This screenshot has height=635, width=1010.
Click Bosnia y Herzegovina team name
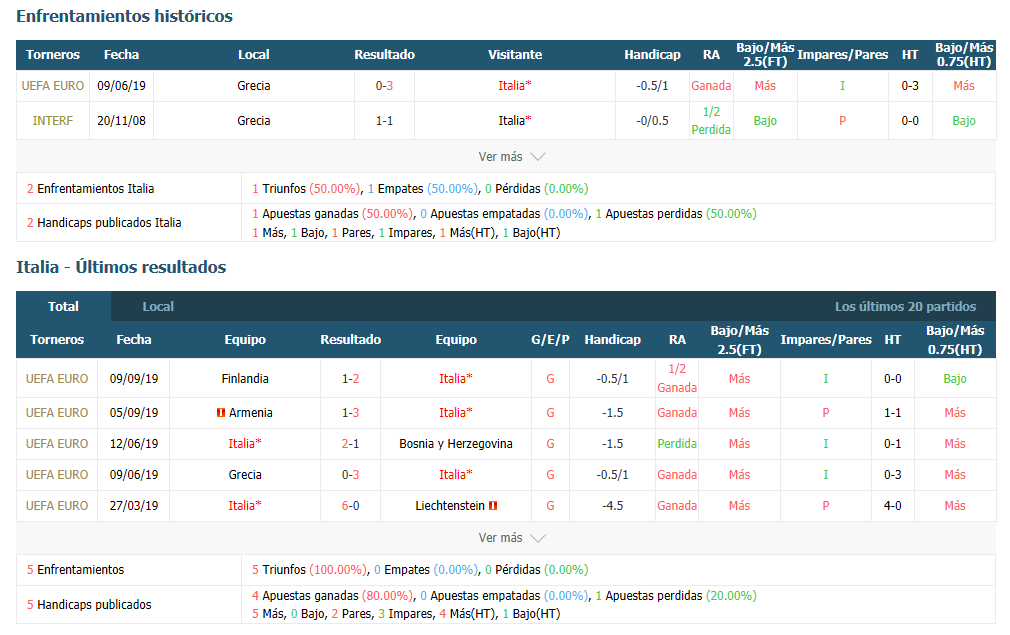click(456, 444)
